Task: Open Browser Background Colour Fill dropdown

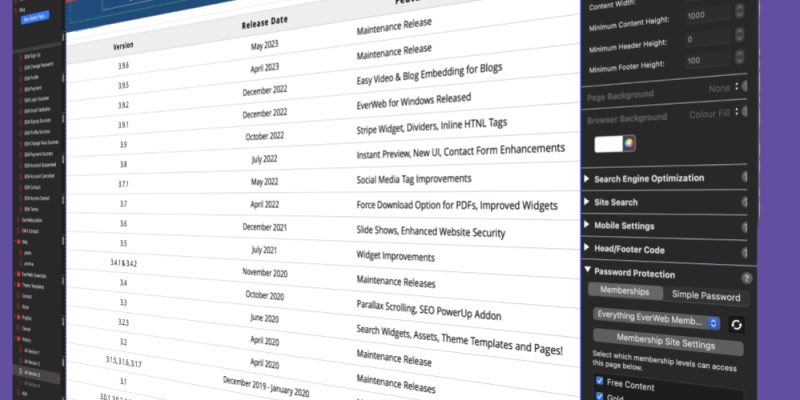Action: [x=714, y=114]
